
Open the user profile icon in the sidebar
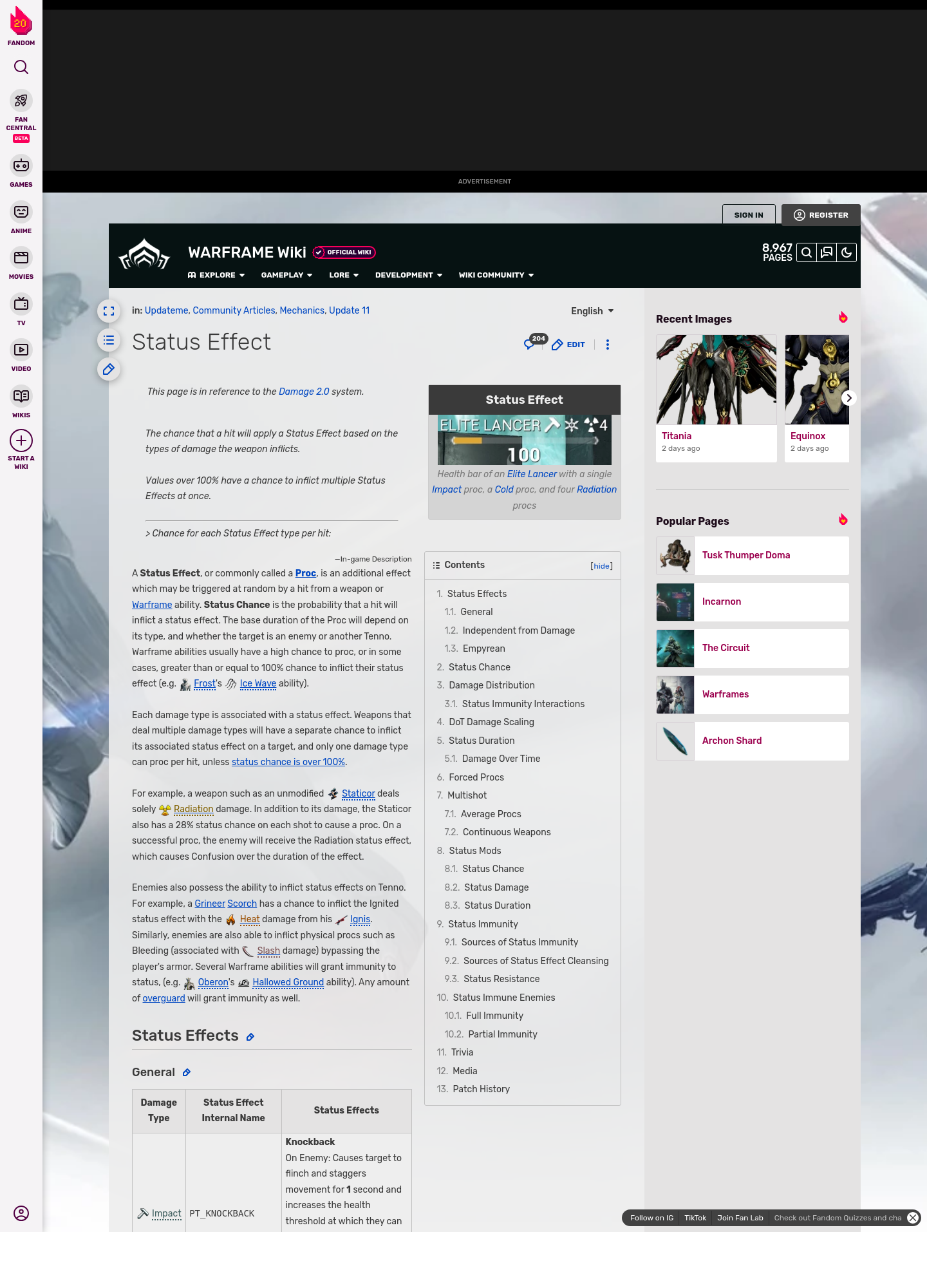click(21, 1213)
